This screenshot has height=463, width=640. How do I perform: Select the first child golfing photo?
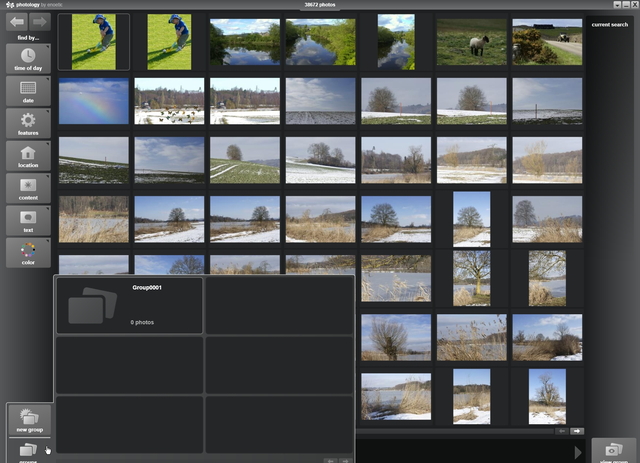click(x=94, y=42)
